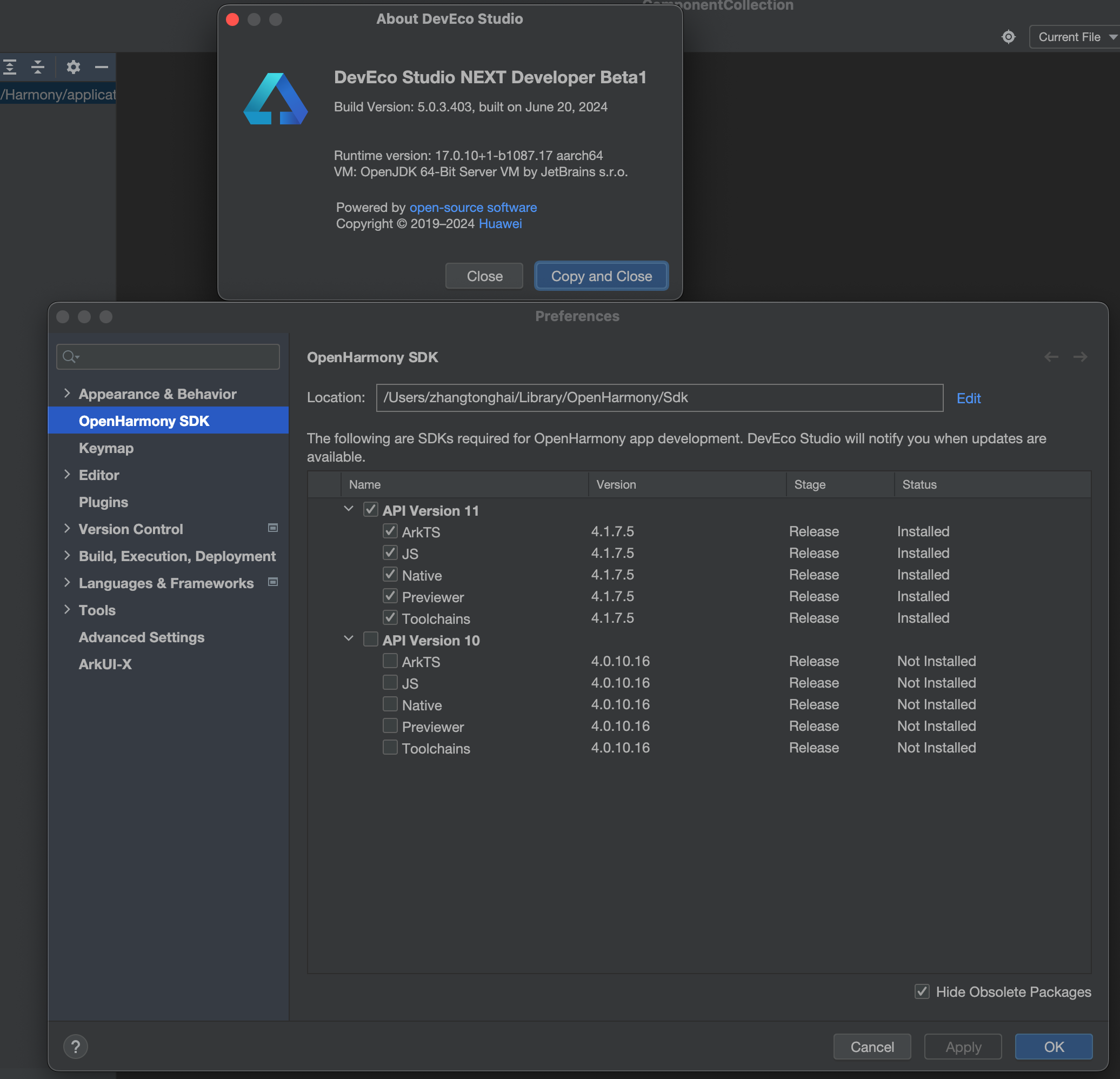Expand Languages & Frameworks settings

coord(67,582)
